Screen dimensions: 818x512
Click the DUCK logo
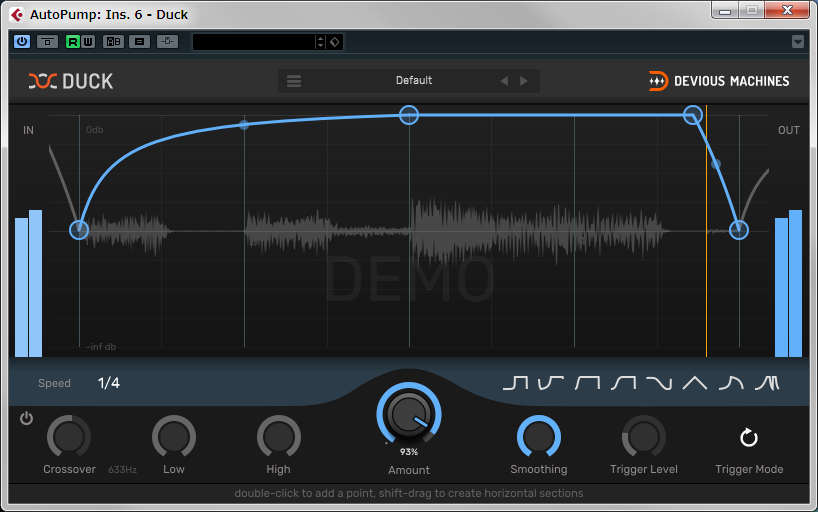pos(71,81)
